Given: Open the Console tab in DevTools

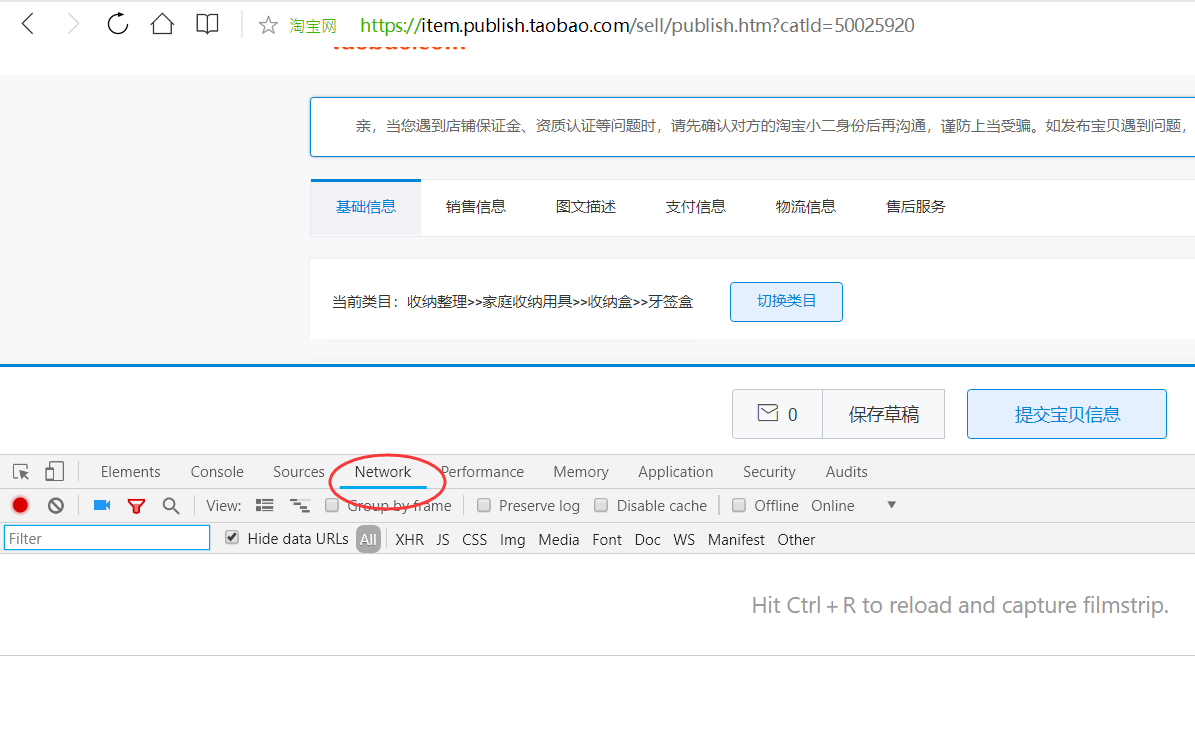Looking at the screenshot, I should [x=217, y=472].
